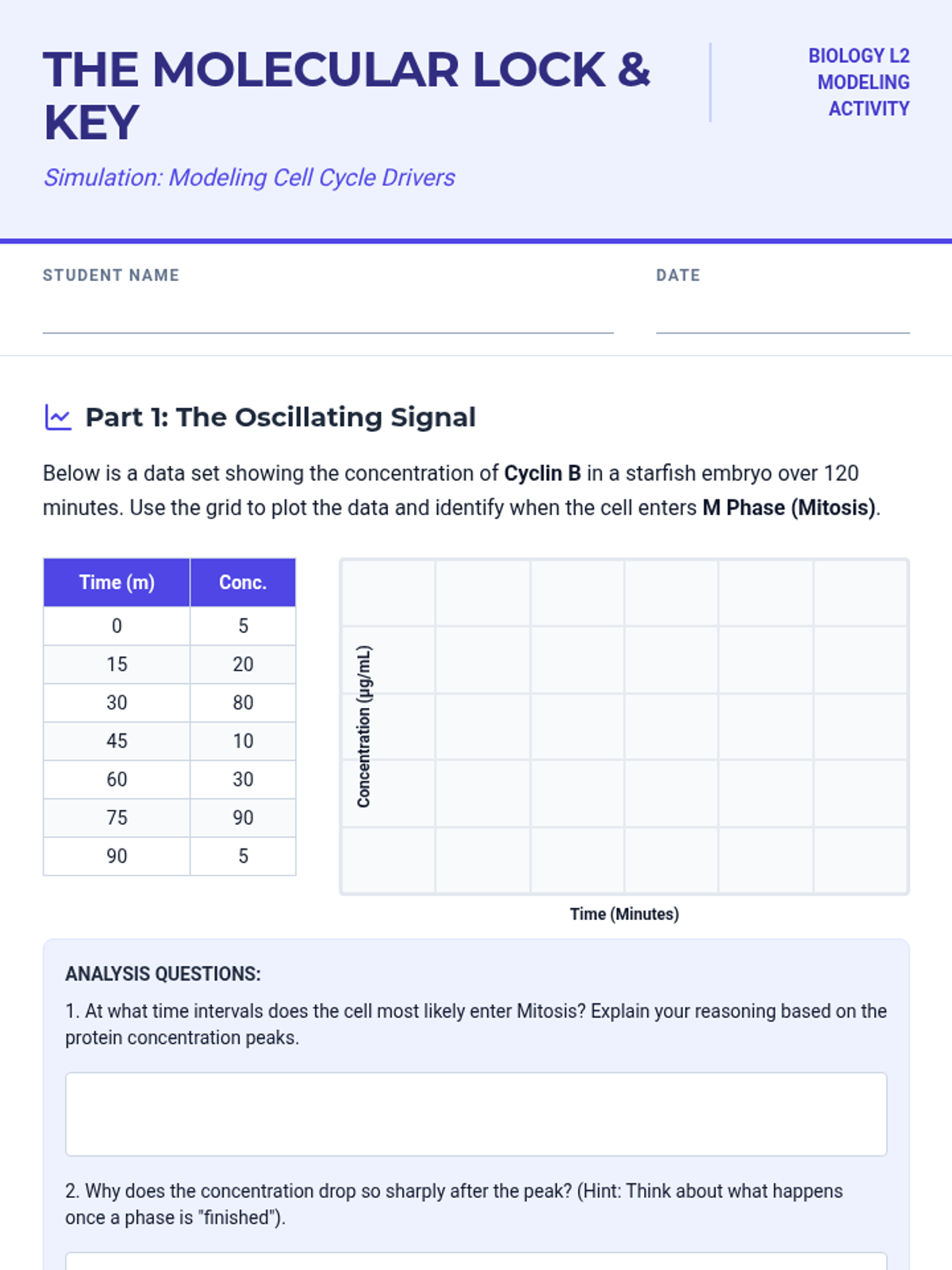Select the concentration cell showing 80
The image size is (952, 1270).
tap(243, 702)
